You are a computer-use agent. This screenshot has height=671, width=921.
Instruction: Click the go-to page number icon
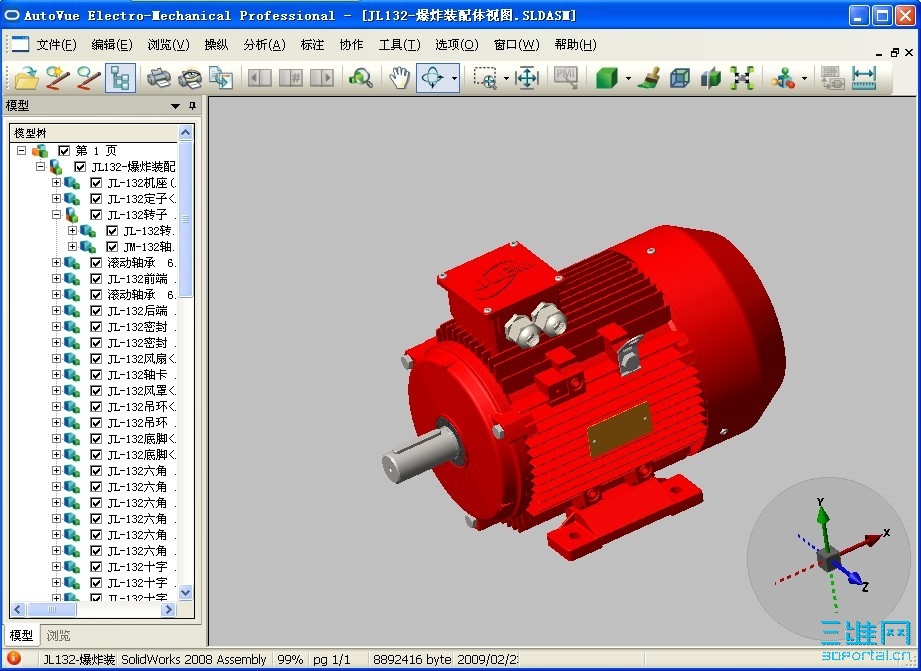290,78
